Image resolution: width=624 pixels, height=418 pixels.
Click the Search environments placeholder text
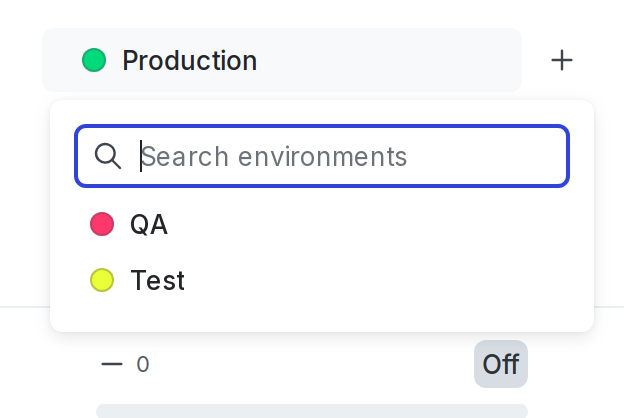tap(274, 156)
